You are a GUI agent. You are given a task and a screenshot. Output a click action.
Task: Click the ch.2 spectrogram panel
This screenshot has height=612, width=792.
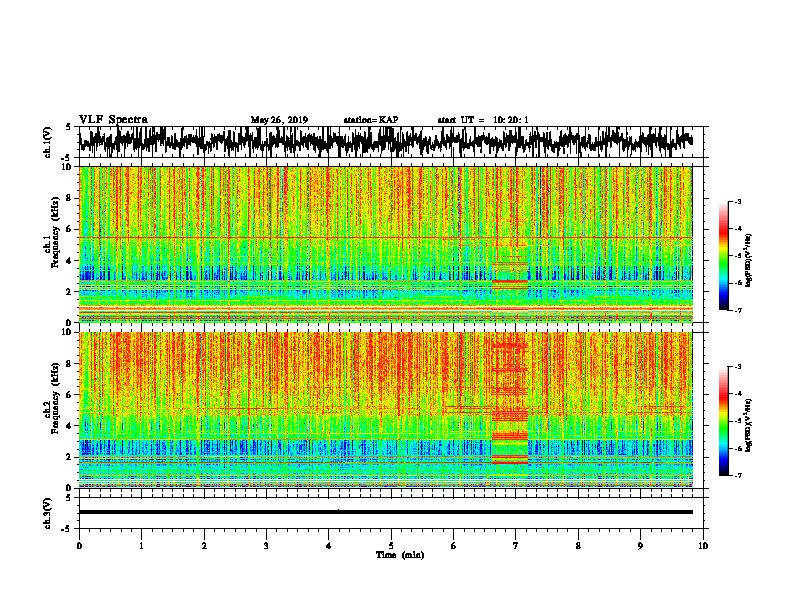385,410
